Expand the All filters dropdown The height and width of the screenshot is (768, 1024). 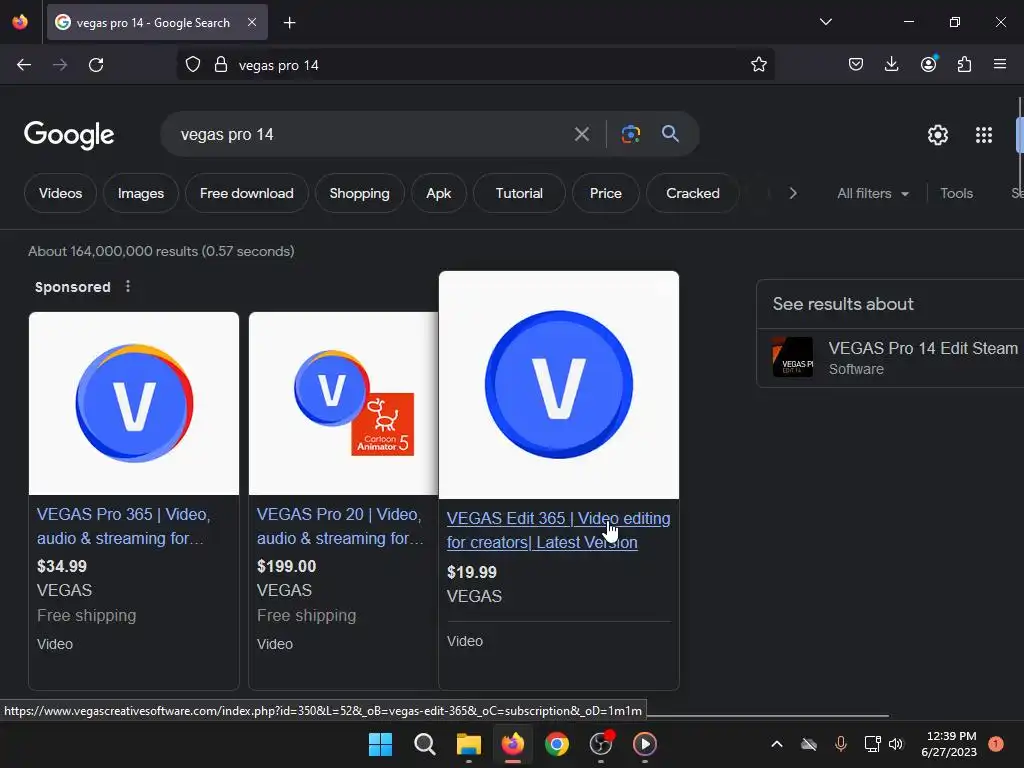coord(873,193)
